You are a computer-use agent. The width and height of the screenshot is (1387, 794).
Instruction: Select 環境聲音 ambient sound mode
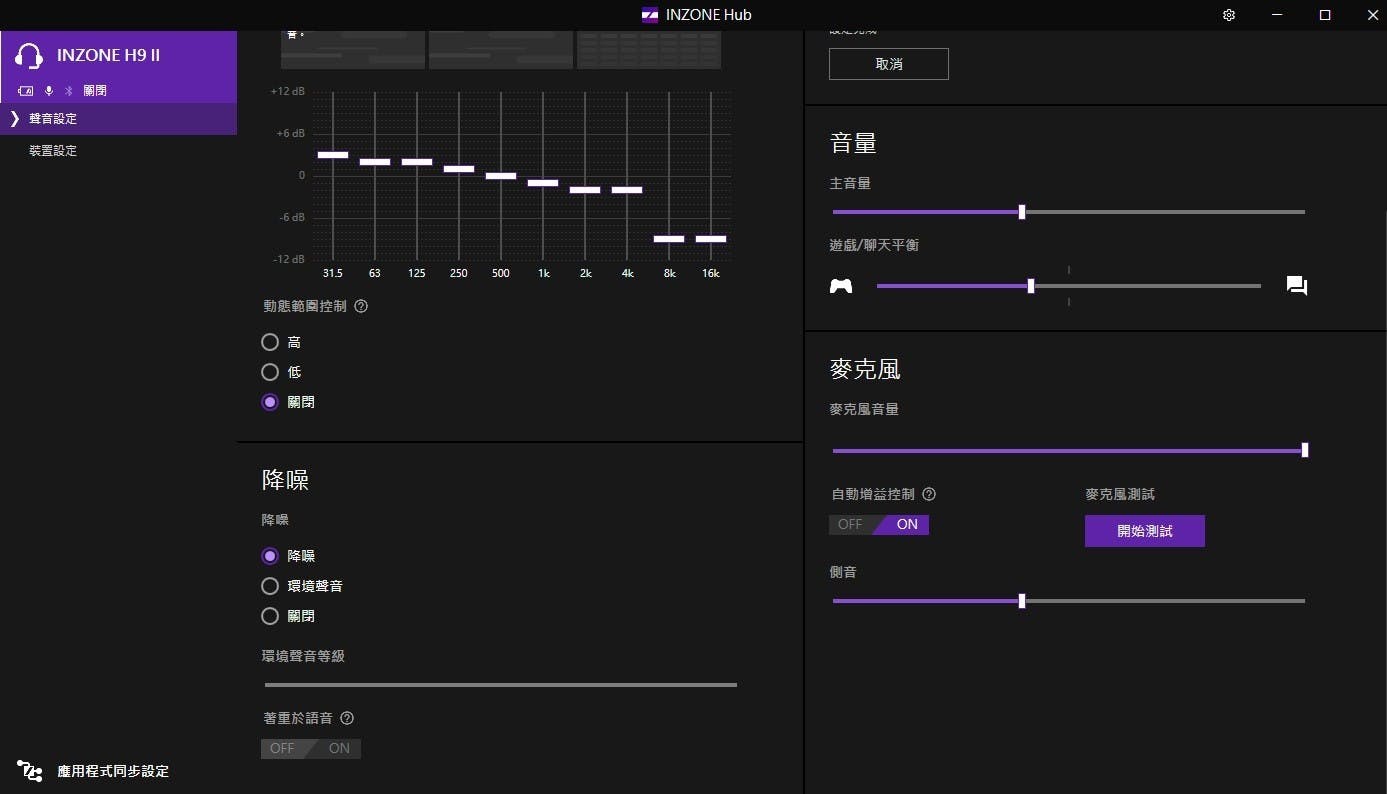(x=270, y=586)
